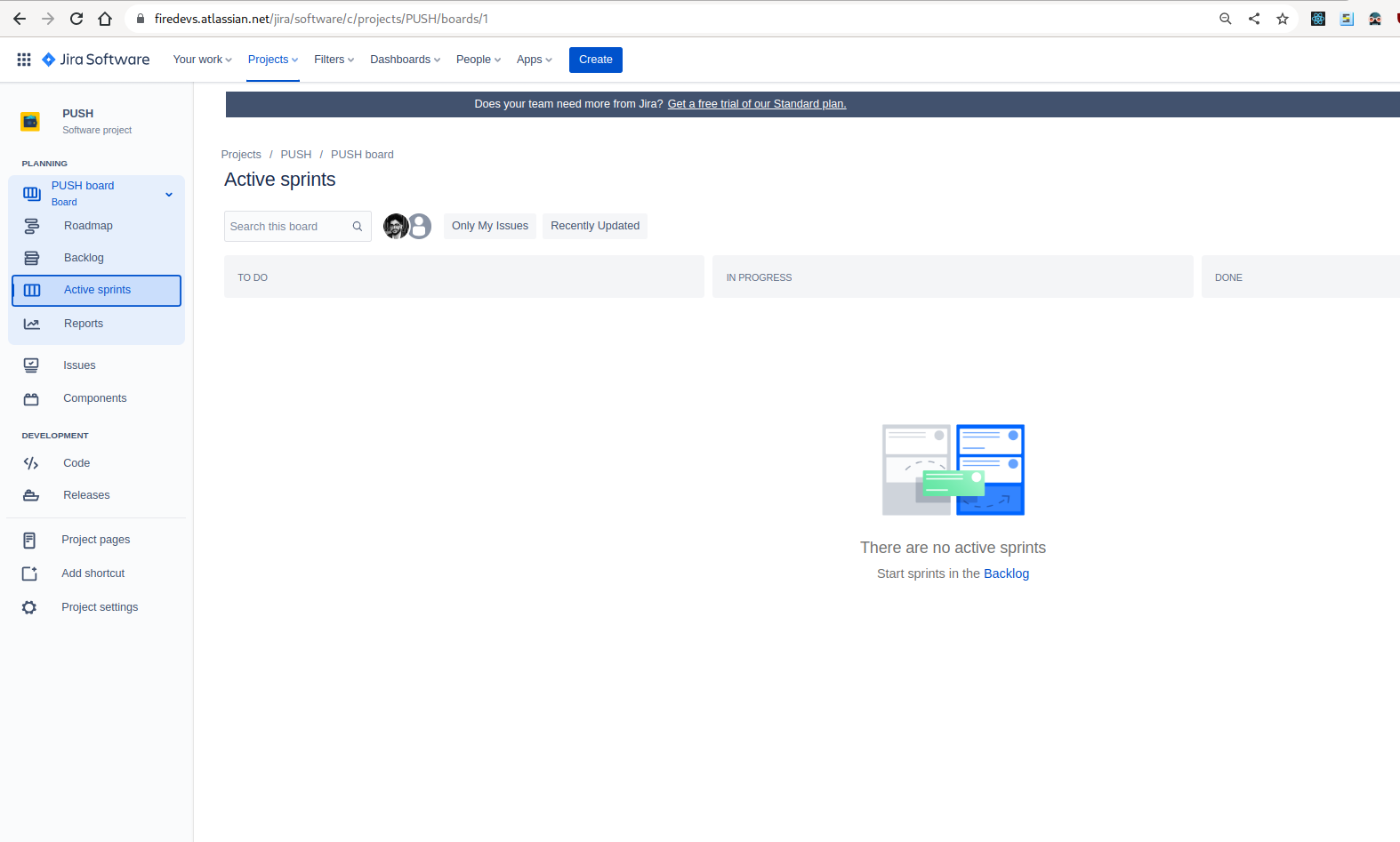Open the Filters dropdown menu
This screenshot has height=842, width=1400.
334,60
